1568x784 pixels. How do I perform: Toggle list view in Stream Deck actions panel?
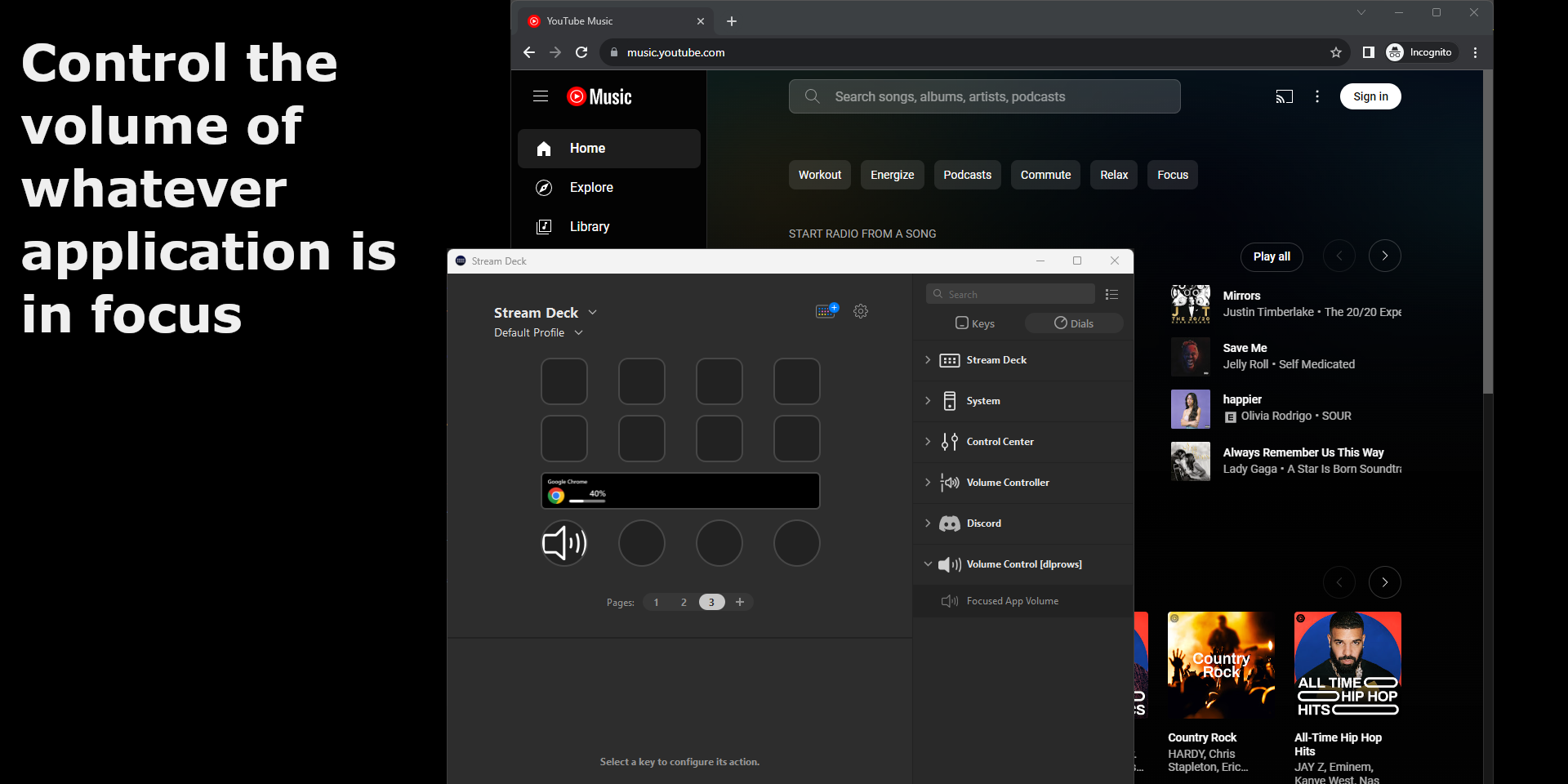pyautogui.click(x=1111, y=294)
